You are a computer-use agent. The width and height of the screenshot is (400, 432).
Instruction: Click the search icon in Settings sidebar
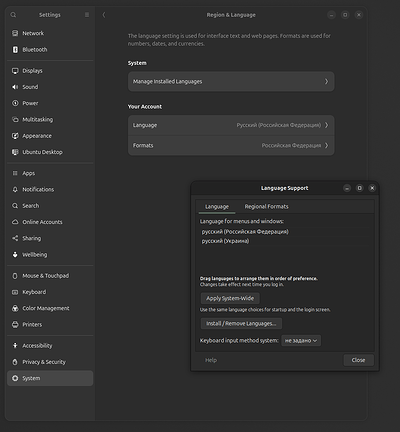click(13, 15)
